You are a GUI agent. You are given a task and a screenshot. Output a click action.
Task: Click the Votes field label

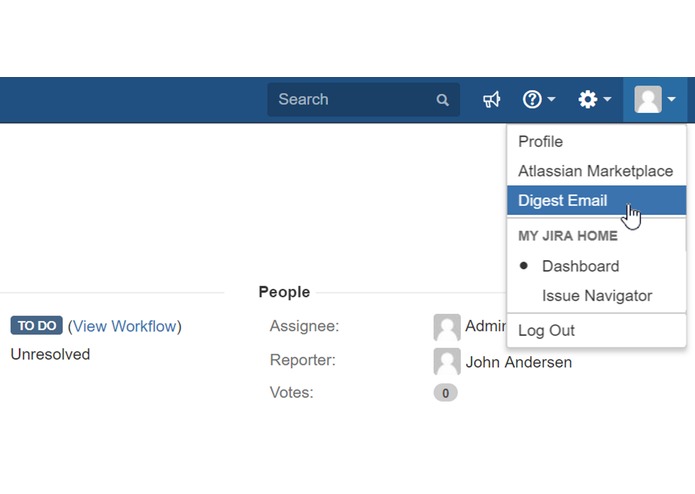[292, 393]
